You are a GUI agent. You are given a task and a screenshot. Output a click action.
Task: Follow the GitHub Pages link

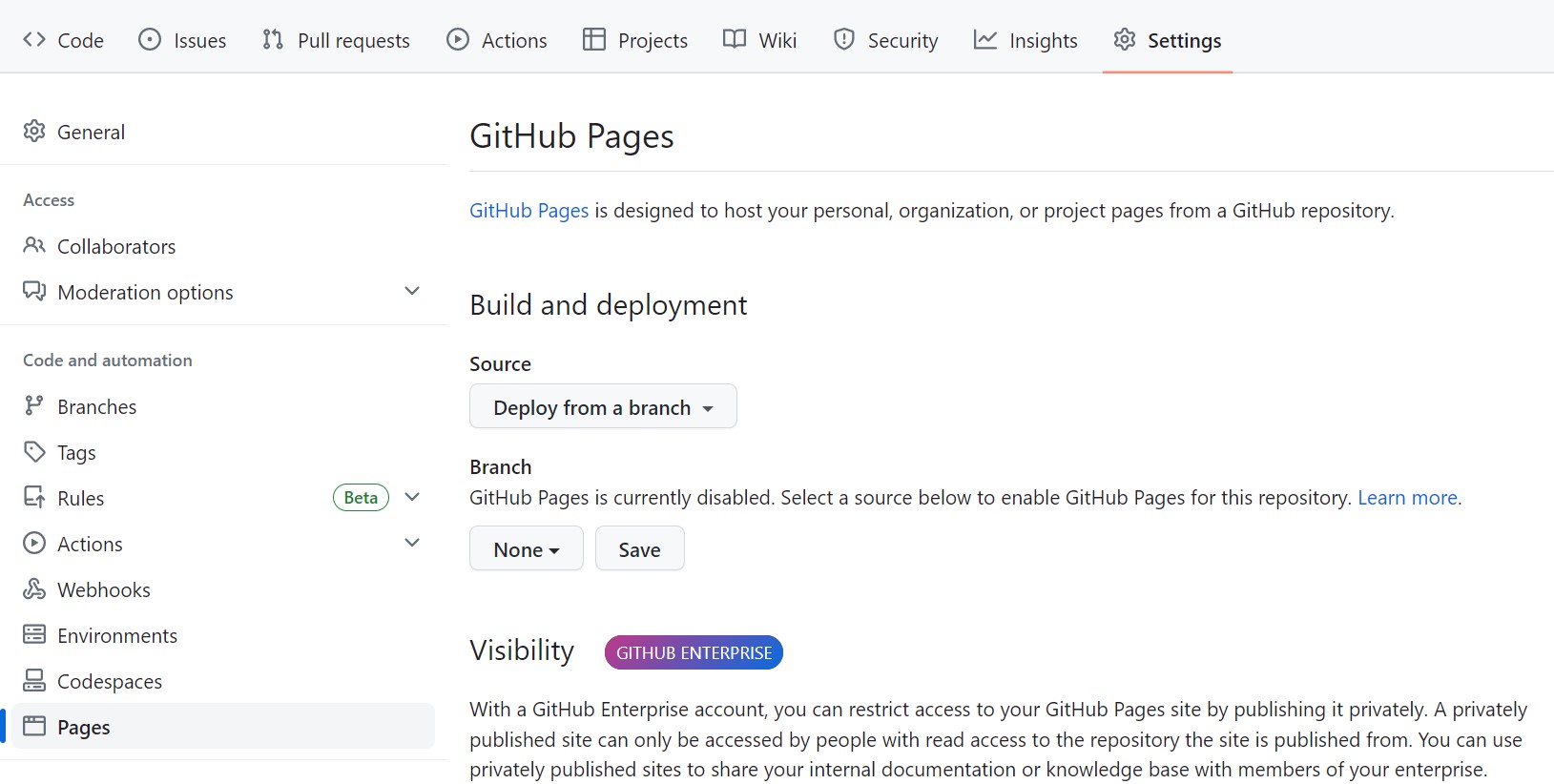click(528, 210)
